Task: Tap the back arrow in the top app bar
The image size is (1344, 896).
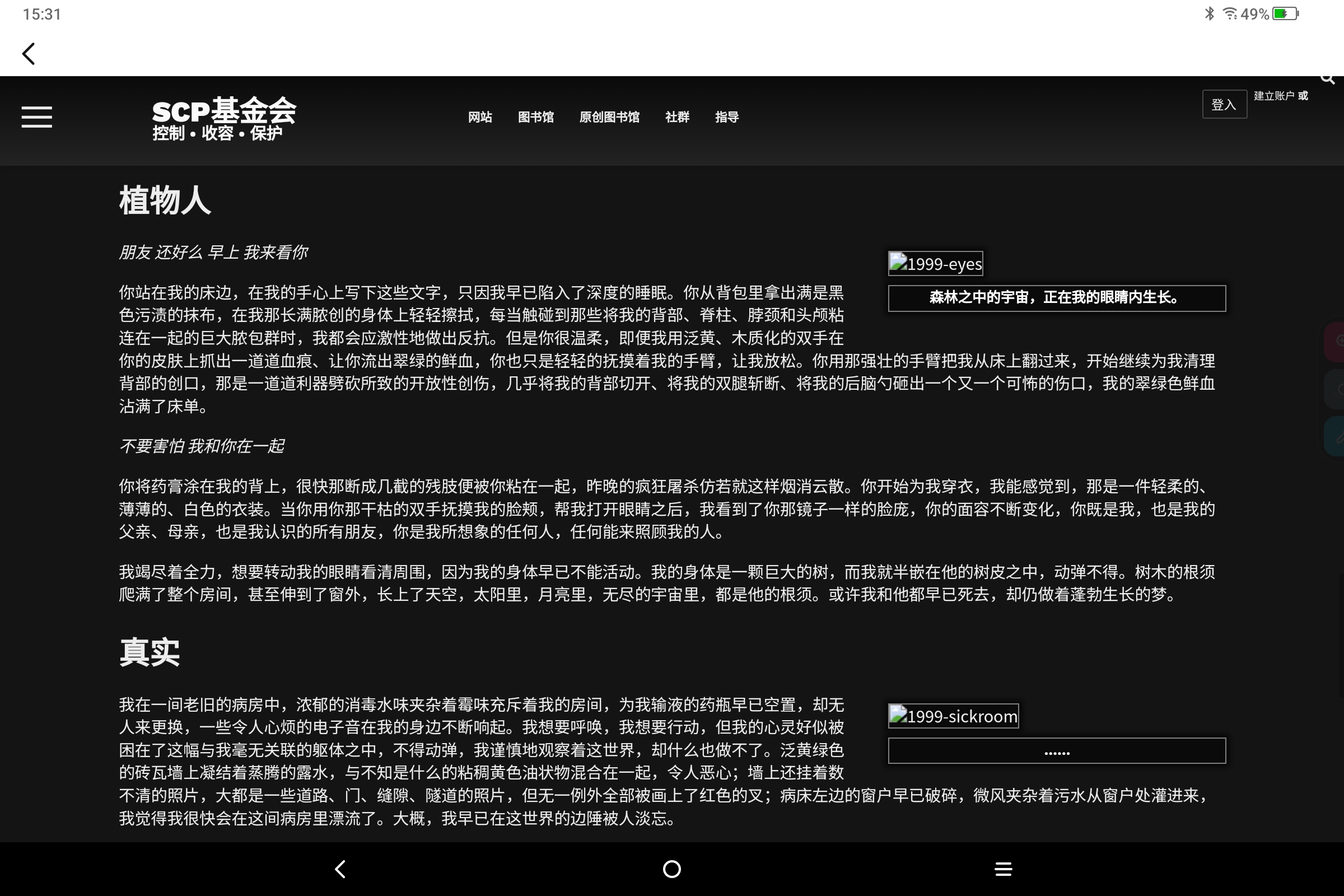Action: (29, 54)
